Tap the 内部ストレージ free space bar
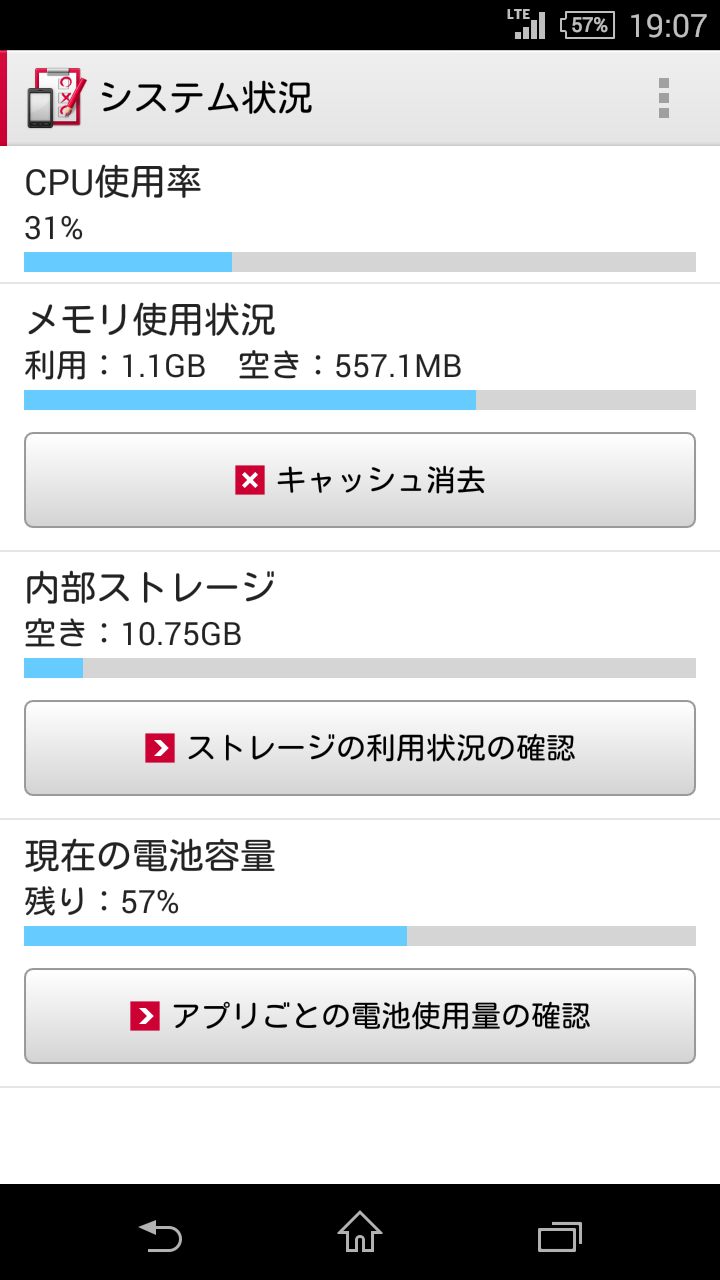This screenshot has height=1280, width=720. [x=360, y=668]
